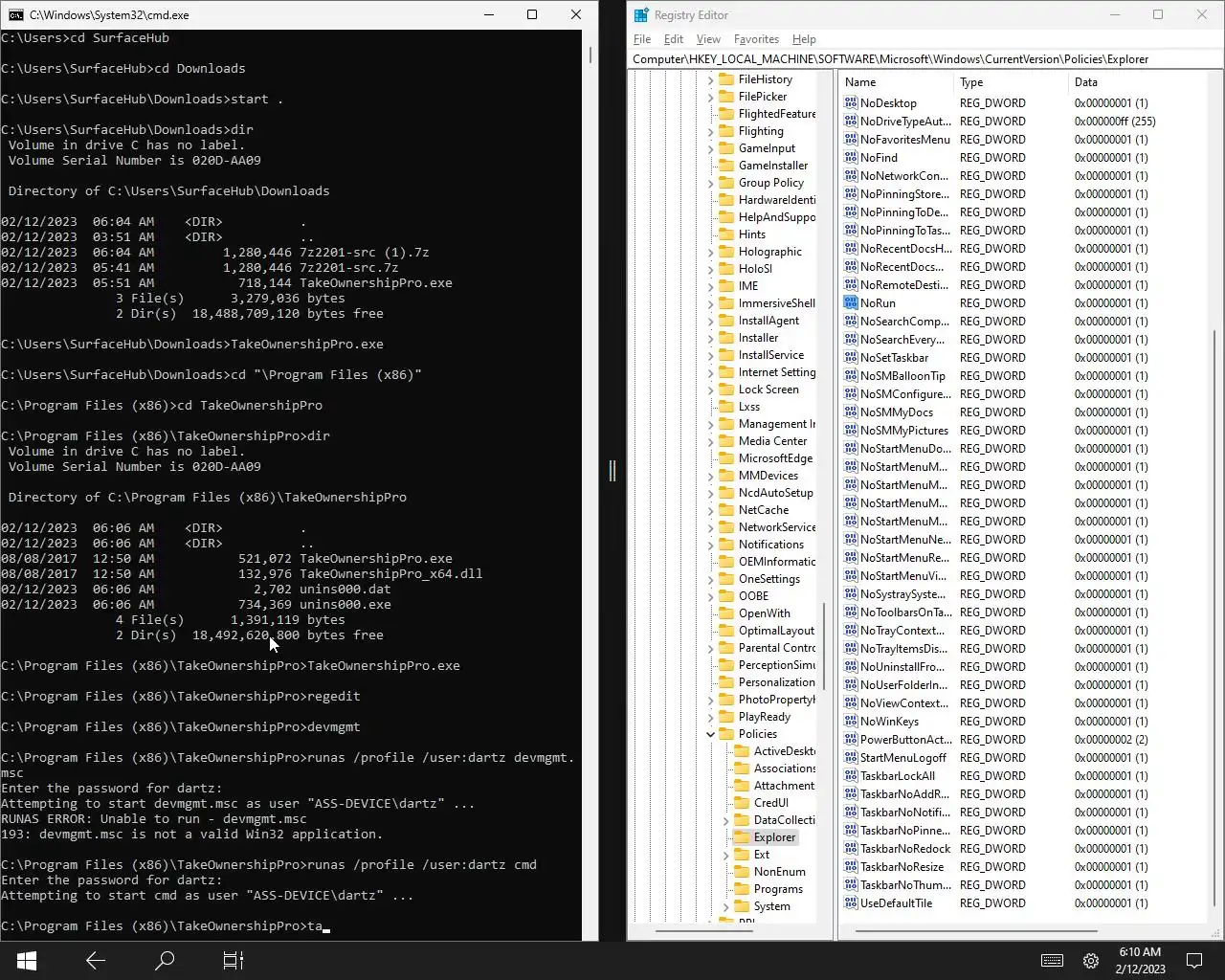Click the split-view divider handle between windows
Screen dimensions: 1225x980
pos(612,470)
